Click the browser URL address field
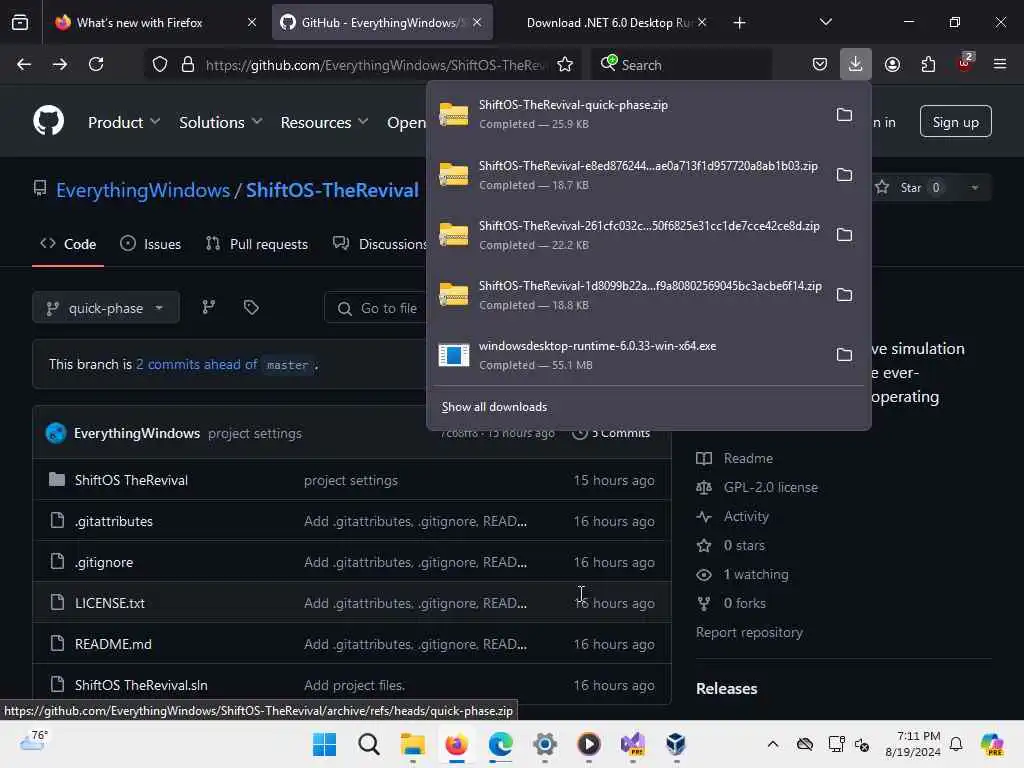The image size is (1024, 768). click(x=376, y=65)
